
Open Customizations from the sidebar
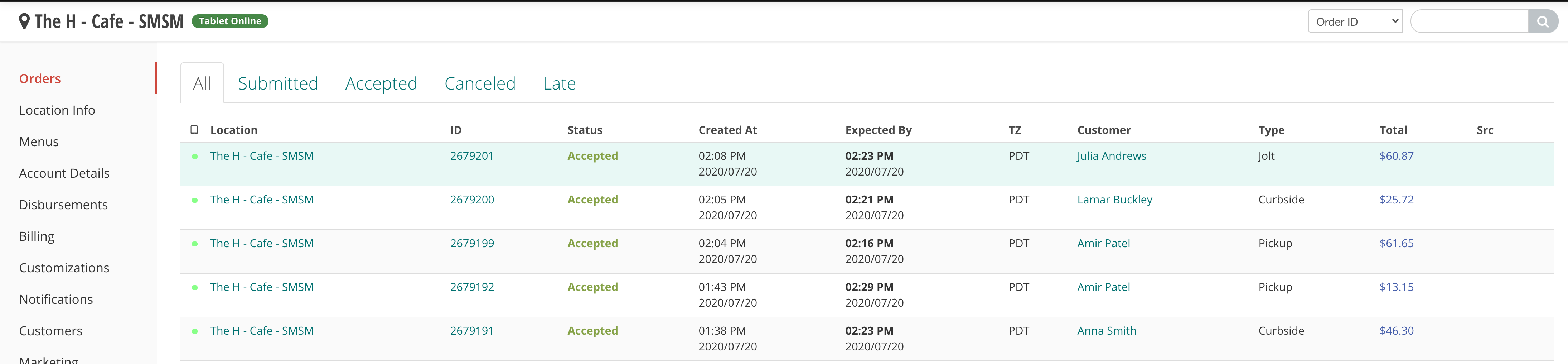64,268
